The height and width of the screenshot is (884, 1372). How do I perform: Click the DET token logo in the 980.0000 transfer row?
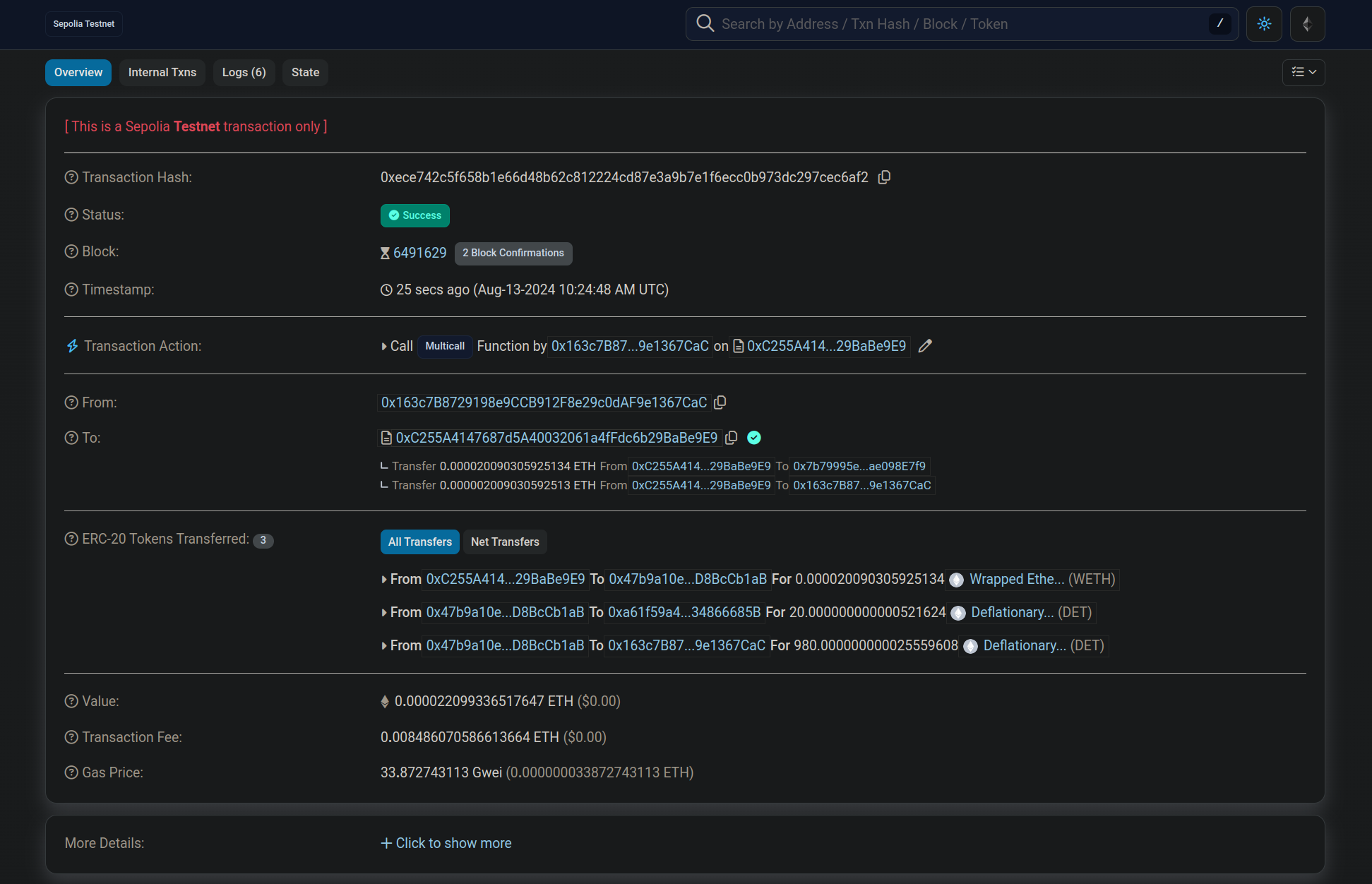point(970,646)
